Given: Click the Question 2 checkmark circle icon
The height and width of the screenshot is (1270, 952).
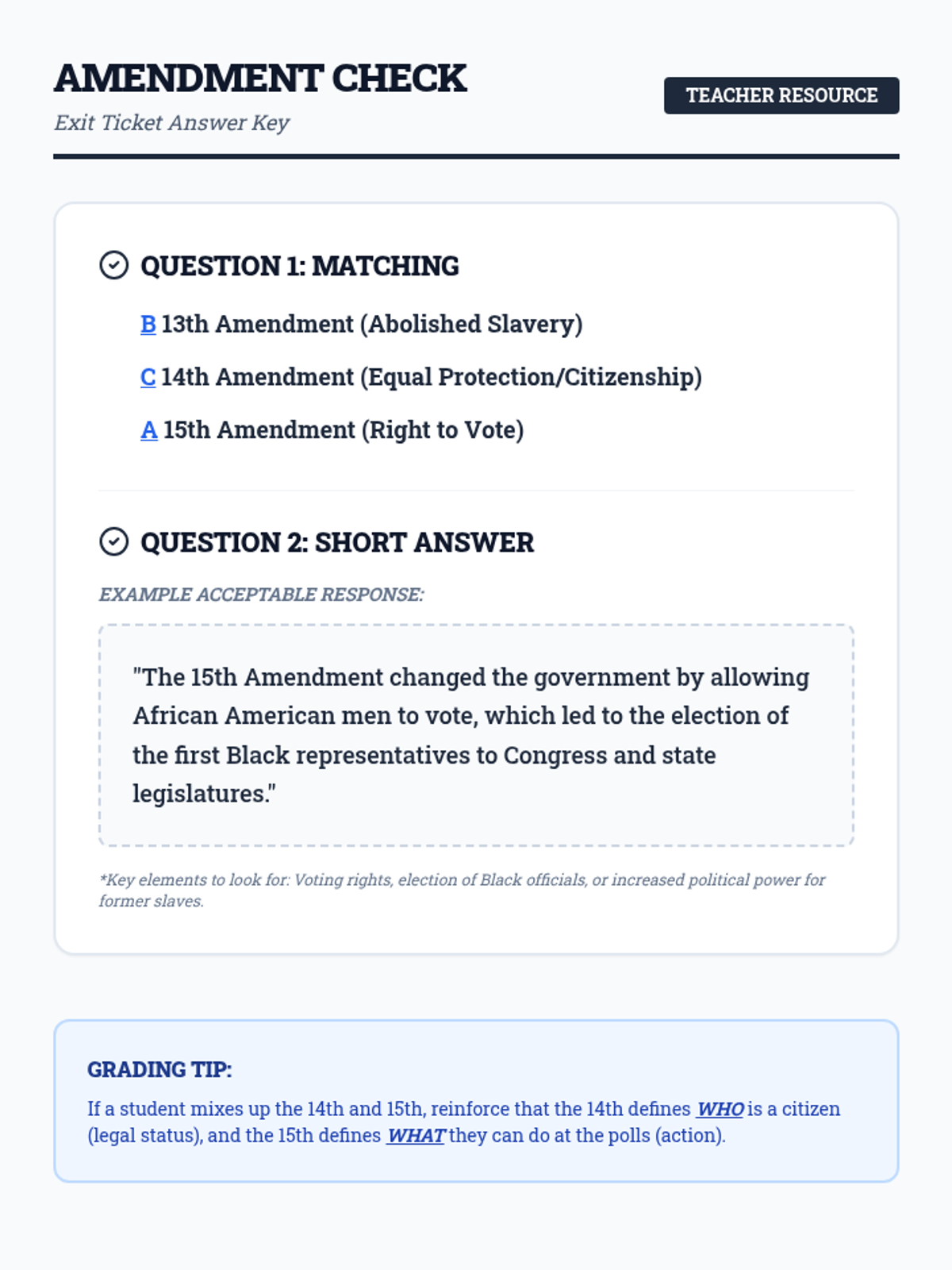Looking at the screenshot, I should point(113,542).
